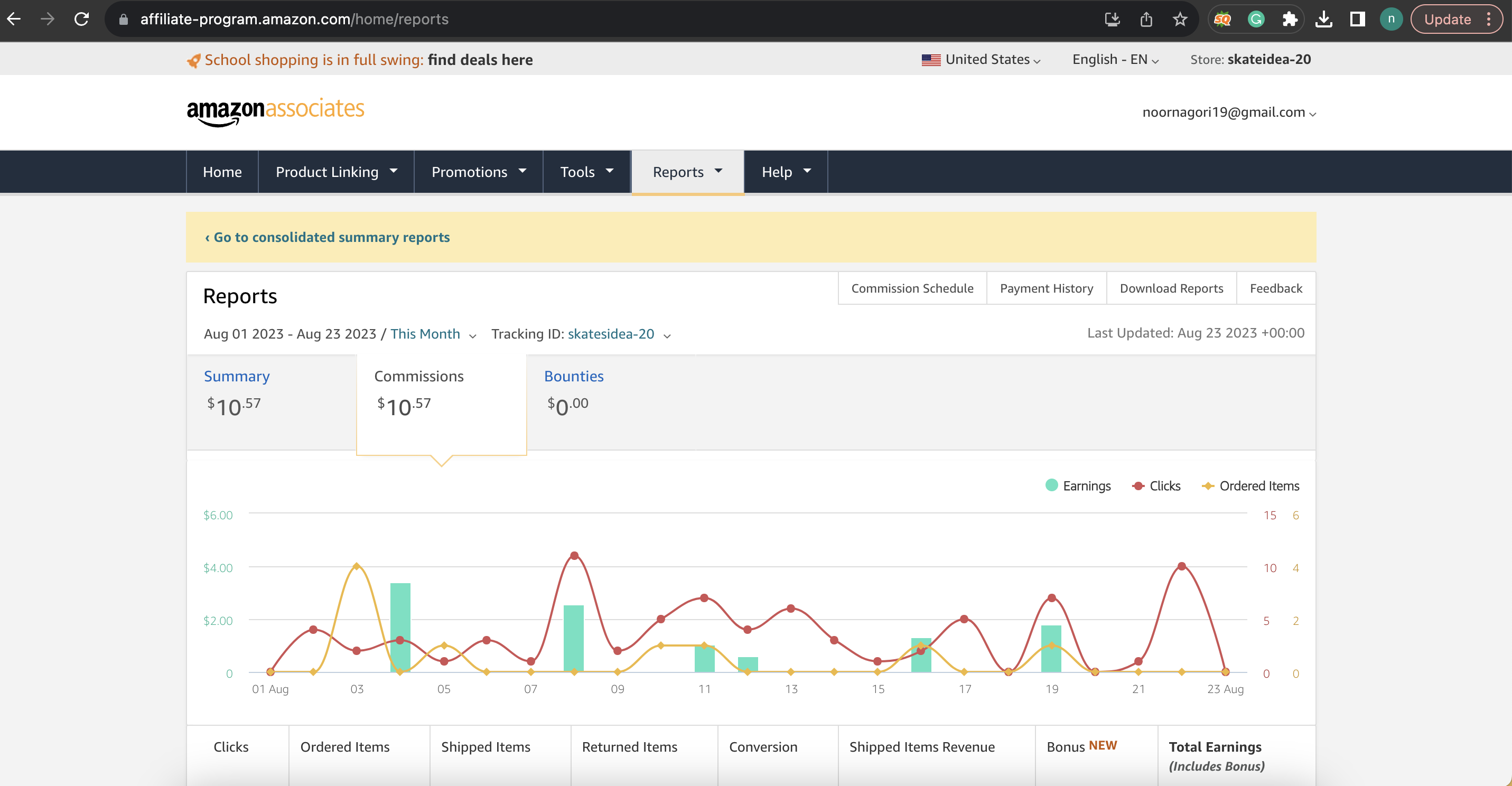Click the Total Earnings column header
This screenshot has width=1512, height=786.
pos(1216,756)
